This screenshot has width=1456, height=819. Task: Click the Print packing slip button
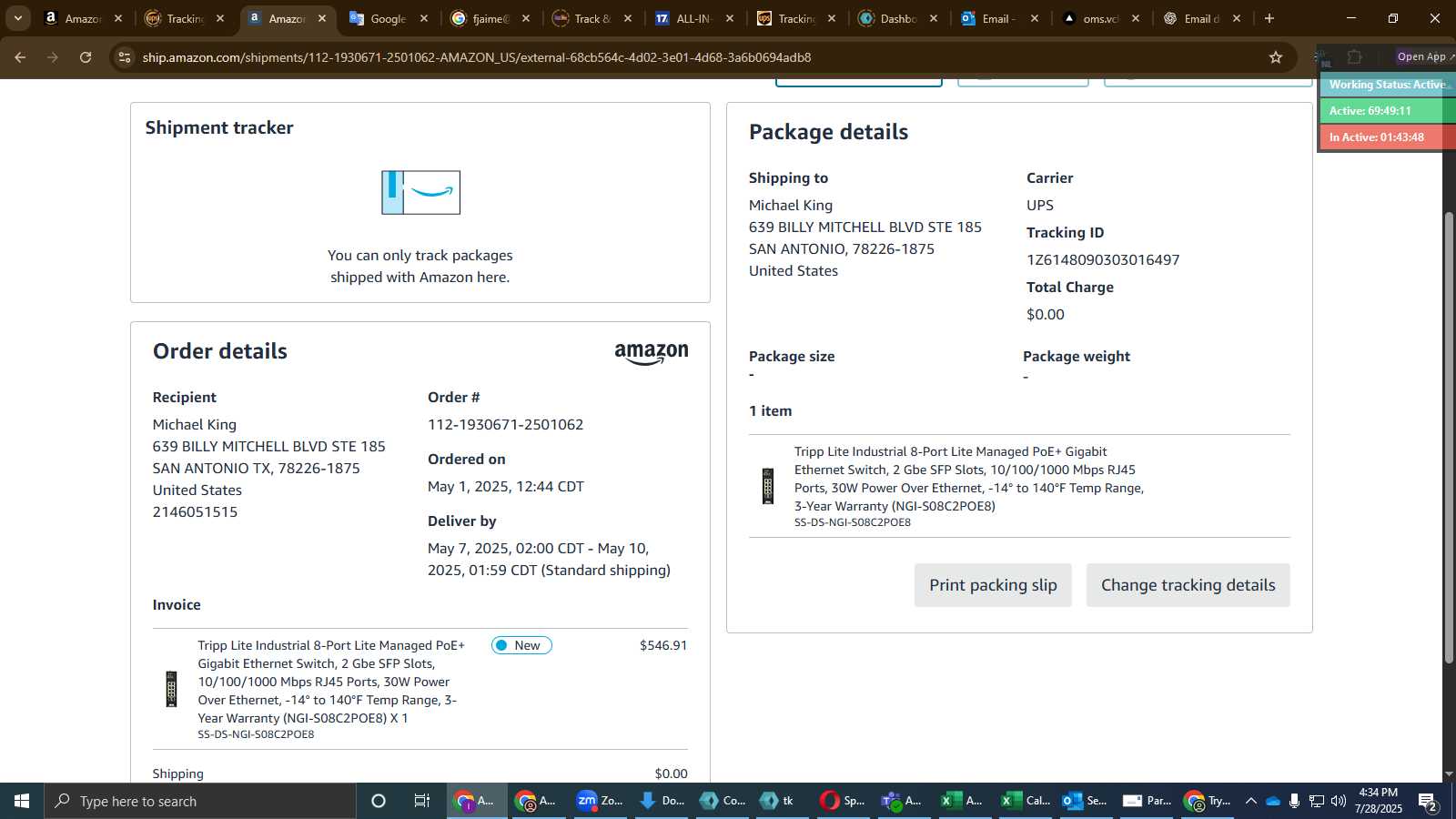coord(993,585)
